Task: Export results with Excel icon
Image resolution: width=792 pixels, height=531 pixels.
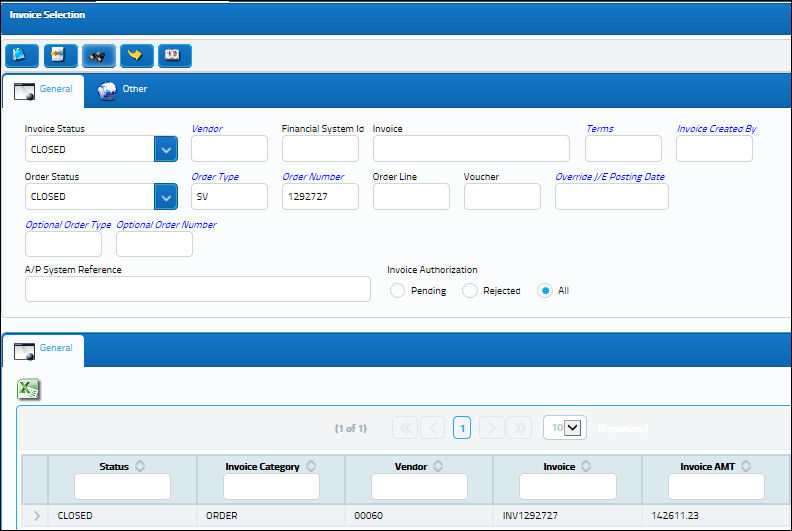Action: 28,389
